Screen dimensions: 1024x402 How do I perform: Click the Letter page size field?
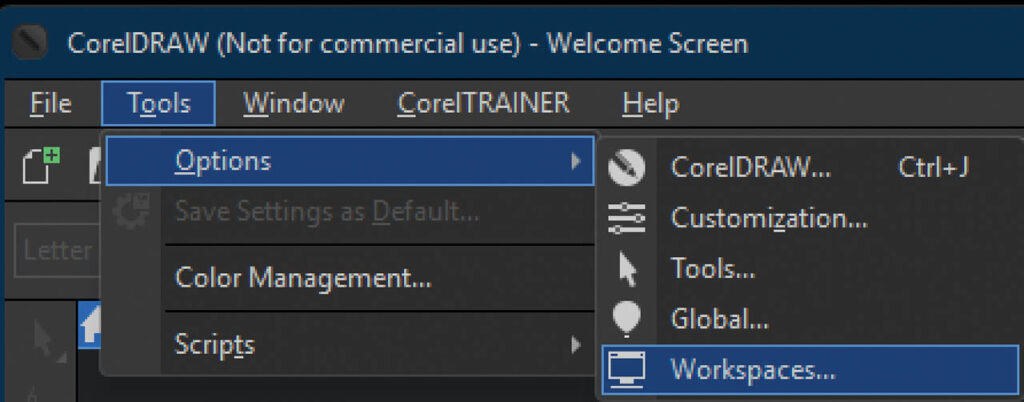[x=57, y=251]
